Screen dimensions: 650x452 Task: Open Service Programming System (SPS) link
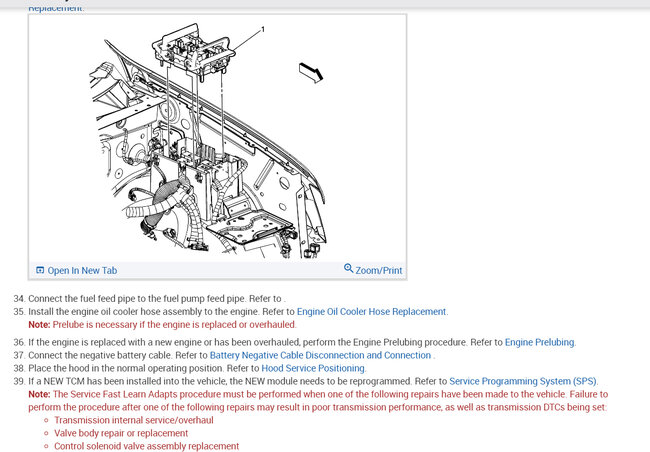click(x=523, y=381)
